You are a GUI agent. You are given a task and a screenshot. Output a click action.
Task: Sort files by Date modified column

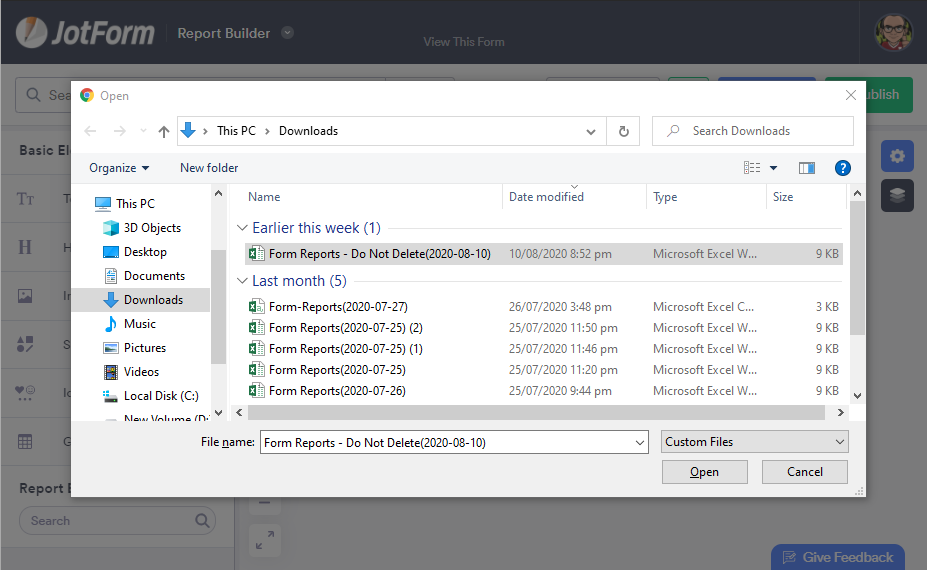tap(546, 197)
